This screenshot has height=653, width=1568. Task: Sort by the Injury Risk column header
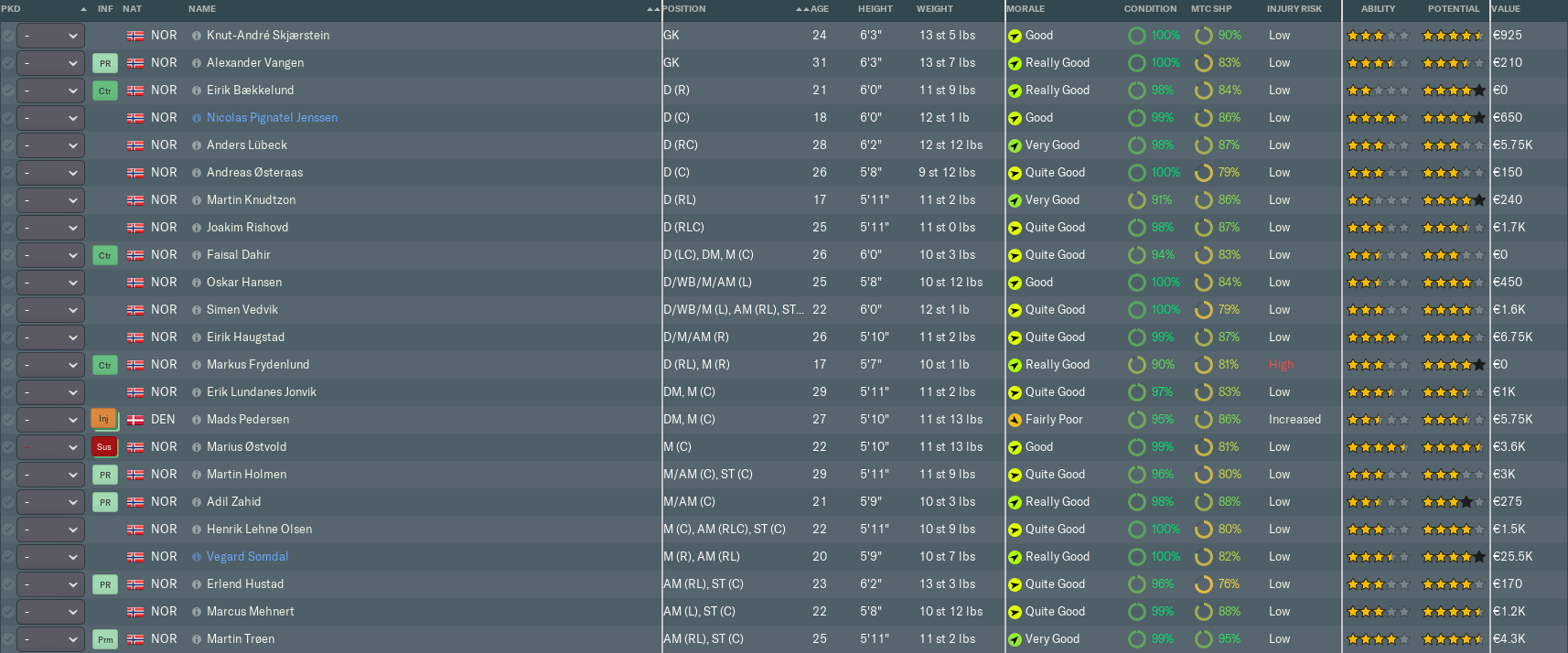point(1294,9)
